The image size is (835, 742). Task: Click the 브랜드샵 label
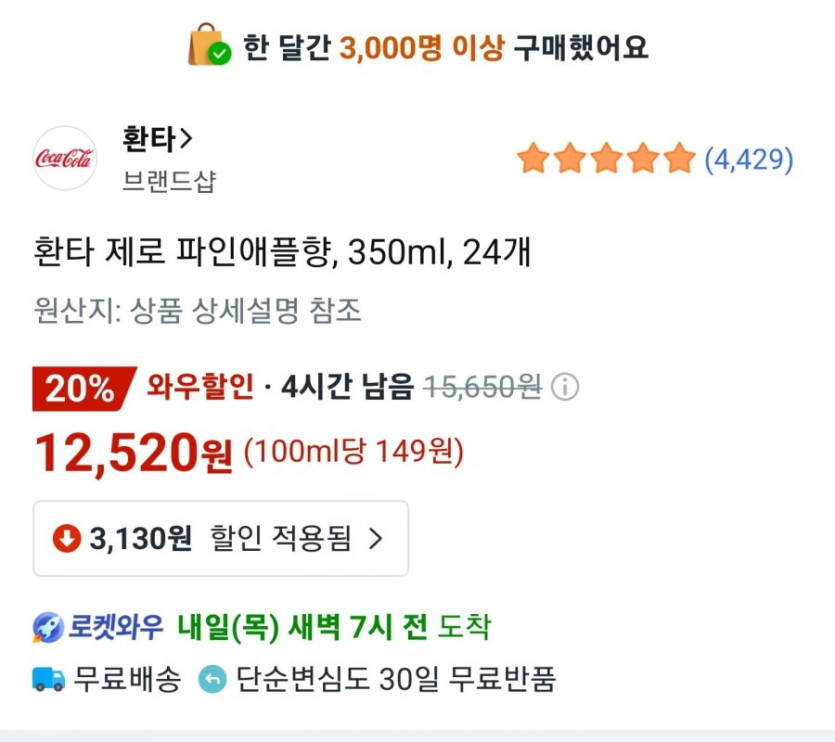(168, 181)
